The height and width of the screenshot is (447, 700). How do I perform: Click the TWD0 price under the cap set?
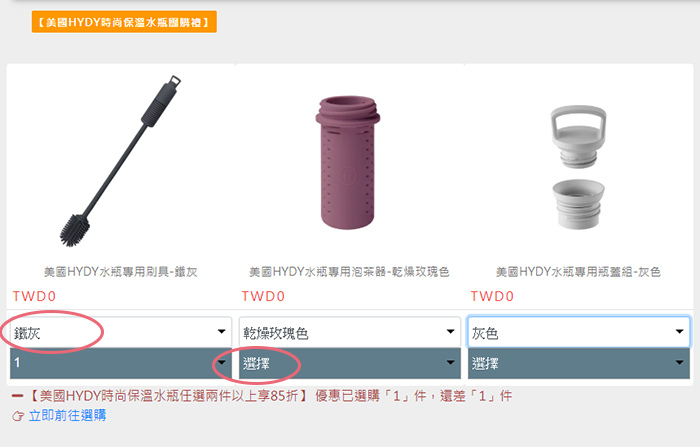tap(492, 296)
